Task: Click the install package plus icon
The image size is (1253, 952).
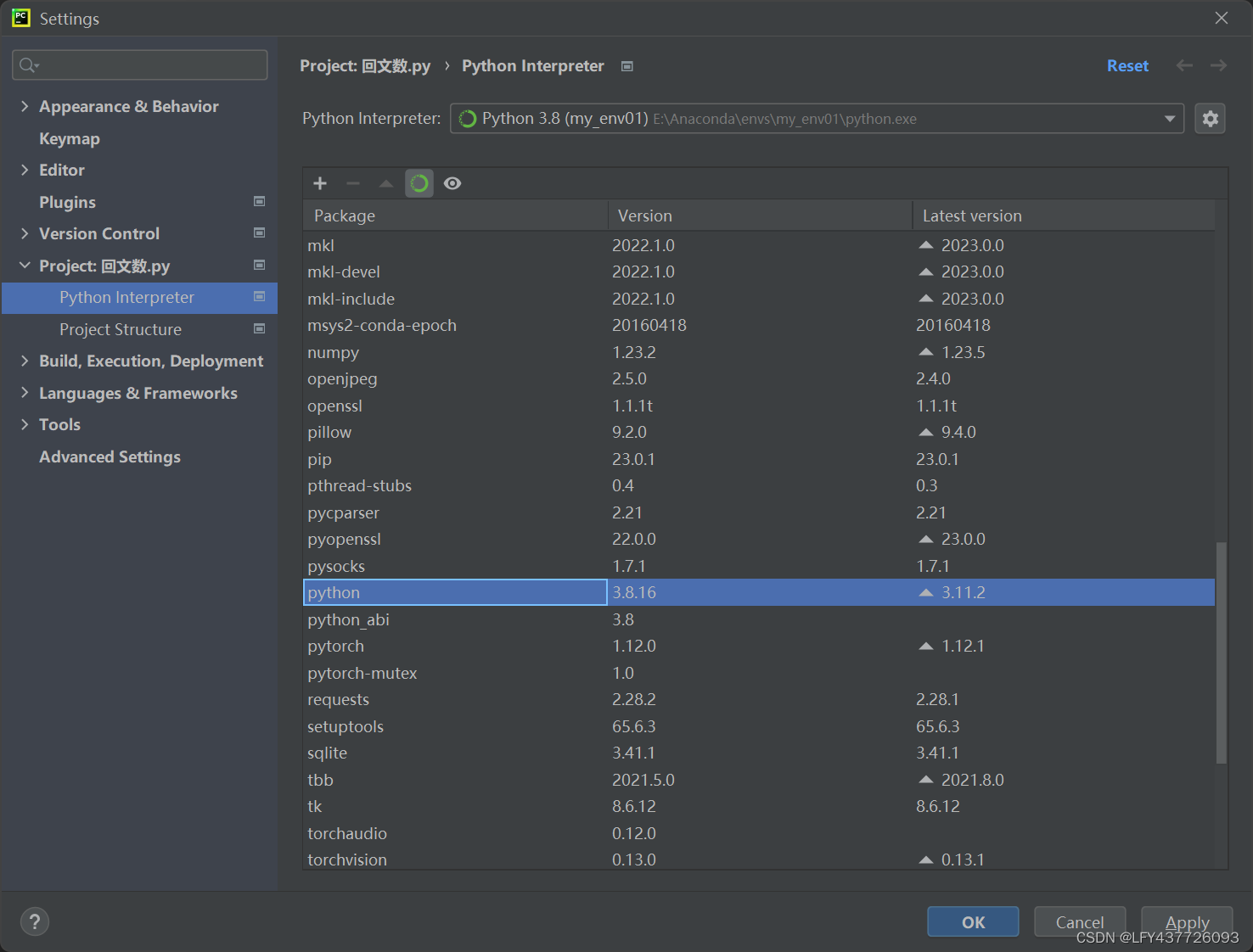Action: tap(320, 183)
